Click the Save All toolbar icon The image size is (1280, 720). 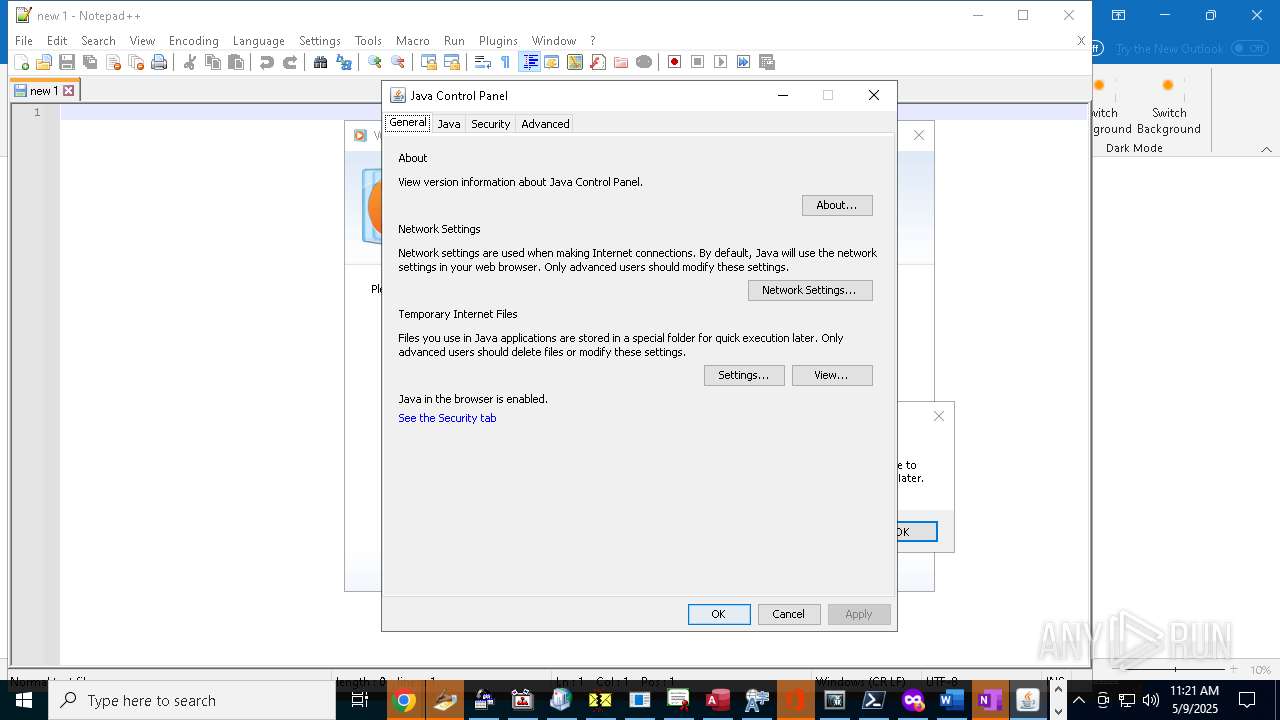[x=90, y=62]
